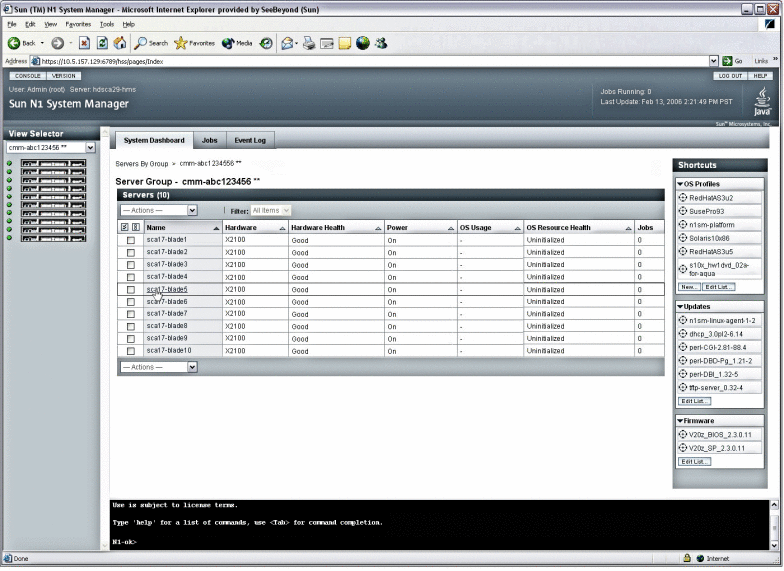The height and width of the screenshot is (571, 784).
Task: Click the n1sm-platform profile icon
Action: click(x=682, y=224)
